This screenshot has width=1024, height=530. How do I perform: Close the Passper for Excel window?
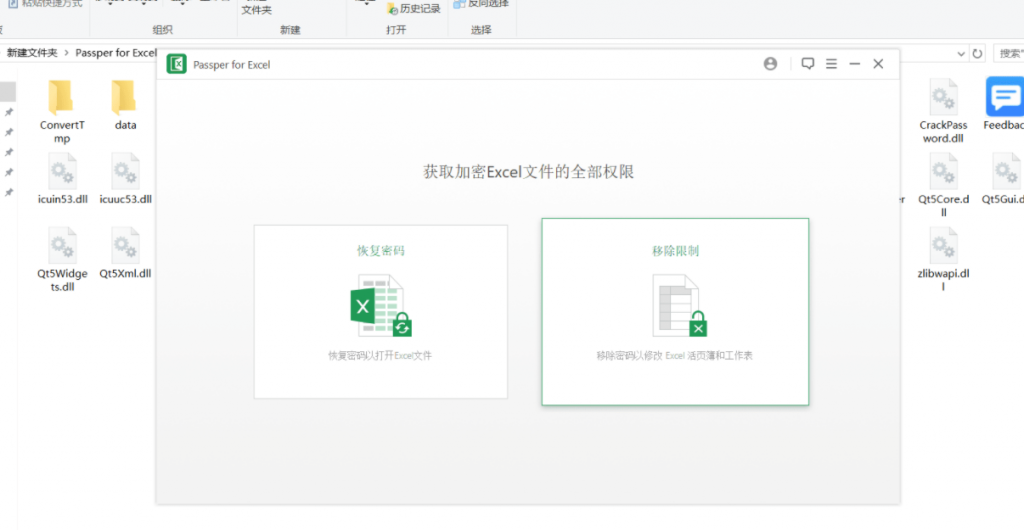point(878,64)
